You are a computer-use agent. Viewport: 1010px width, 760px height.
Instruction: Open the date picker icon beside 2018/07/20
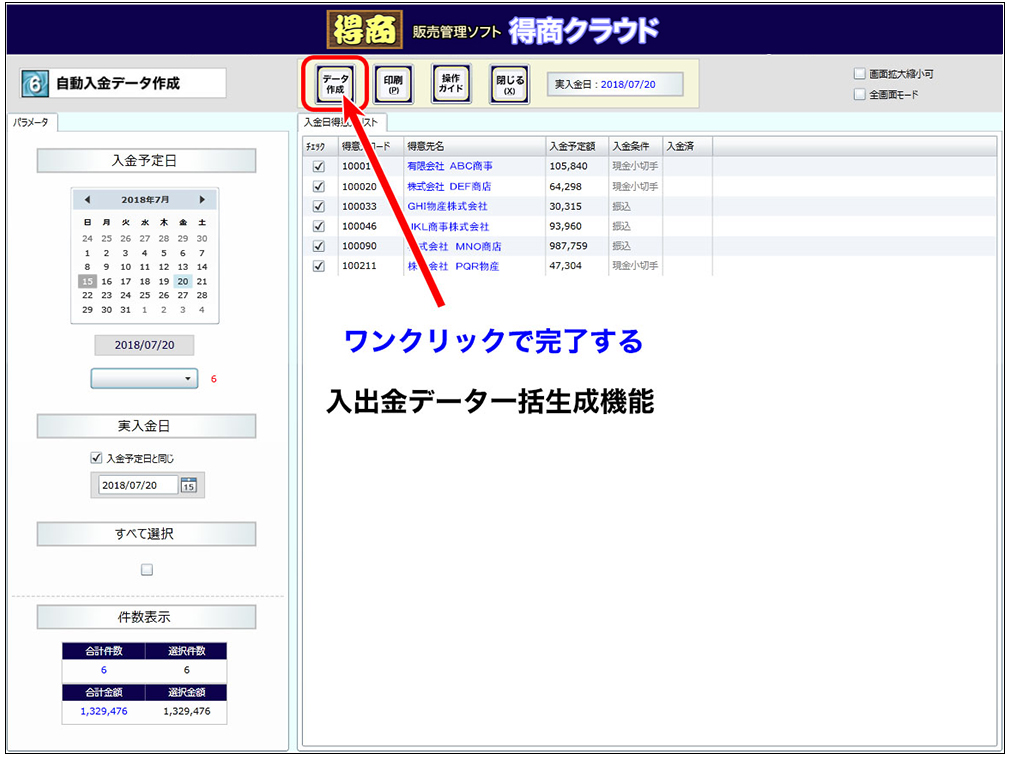[188, 485]
